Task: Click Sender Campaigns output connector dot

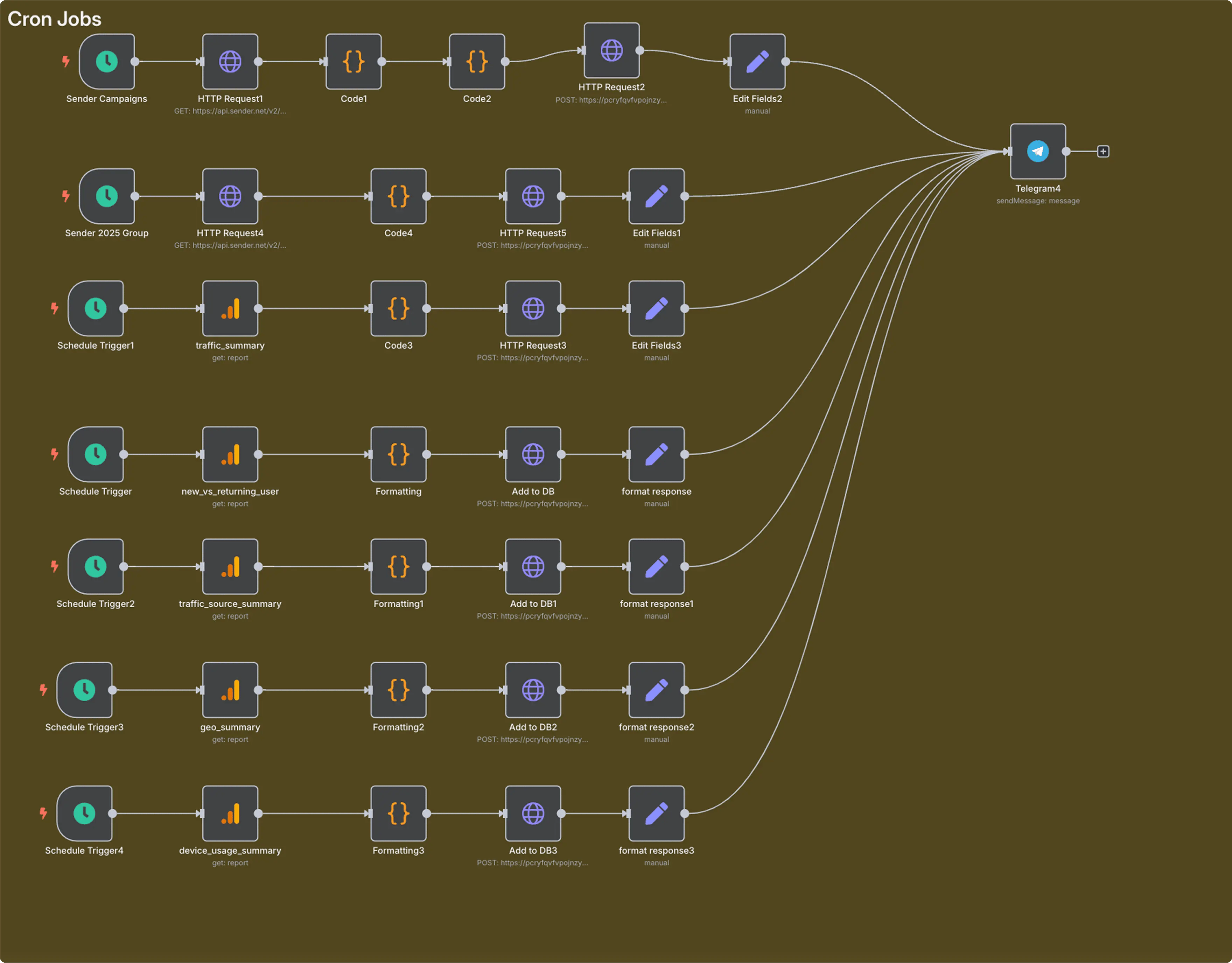Action: (135, 62)
